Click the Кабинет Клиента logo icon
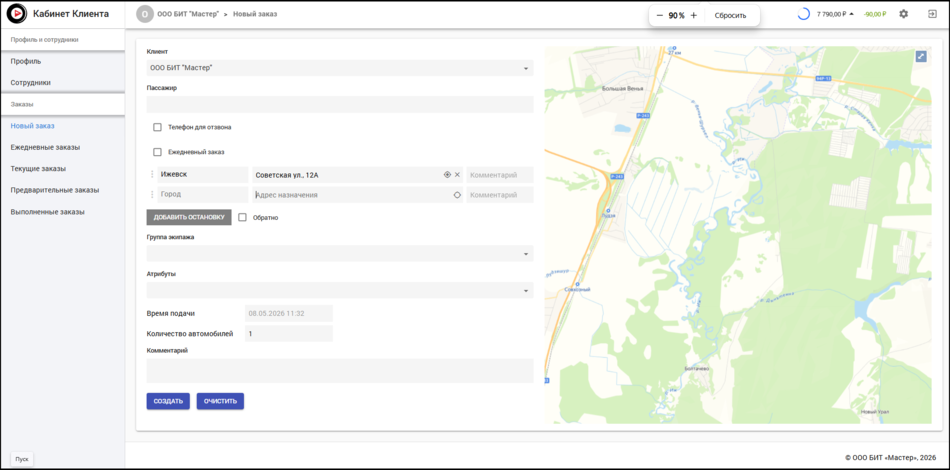Viewport: 950px width, 470px height. [x=16, y=13]
